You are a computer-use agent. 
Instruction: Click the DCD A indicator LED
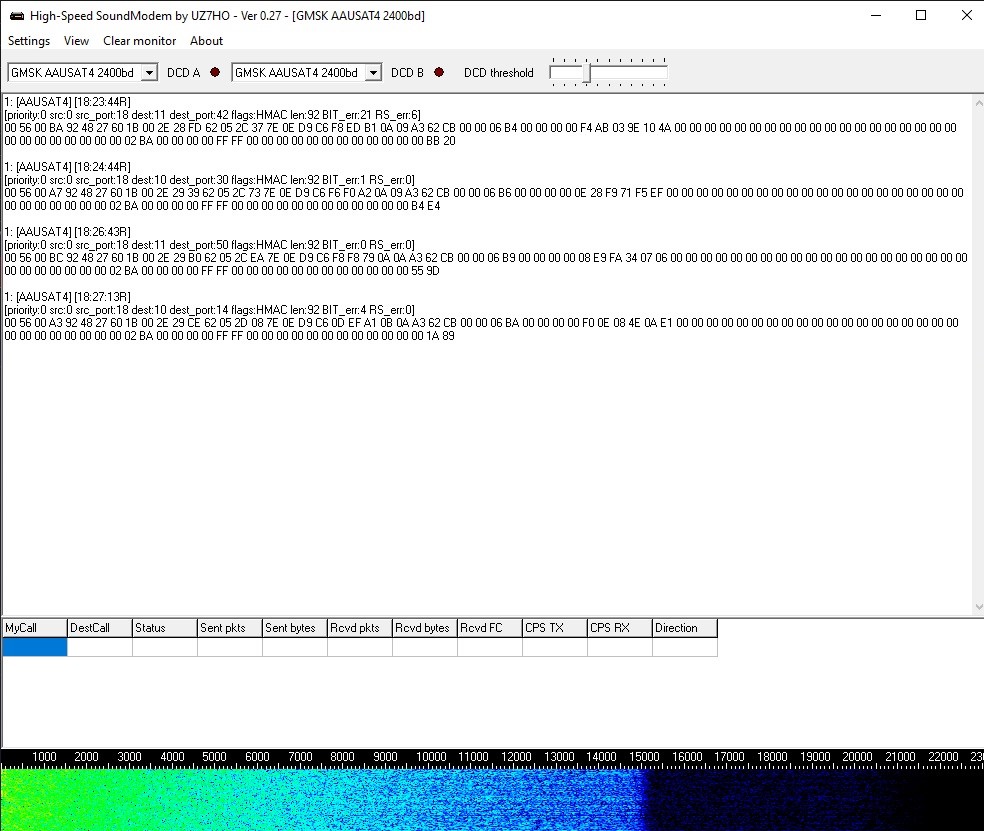click(214, 72)
